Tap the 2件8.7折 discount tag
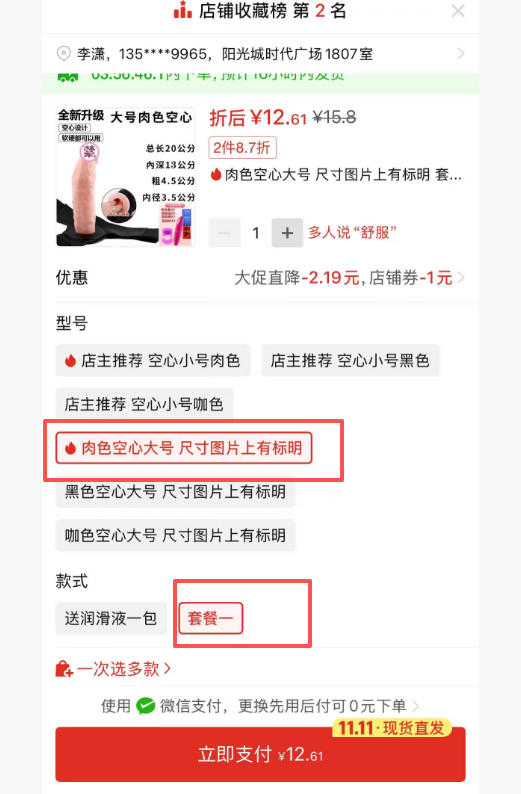The height and width of the screenshot is (794, 521). coord(243,148)
